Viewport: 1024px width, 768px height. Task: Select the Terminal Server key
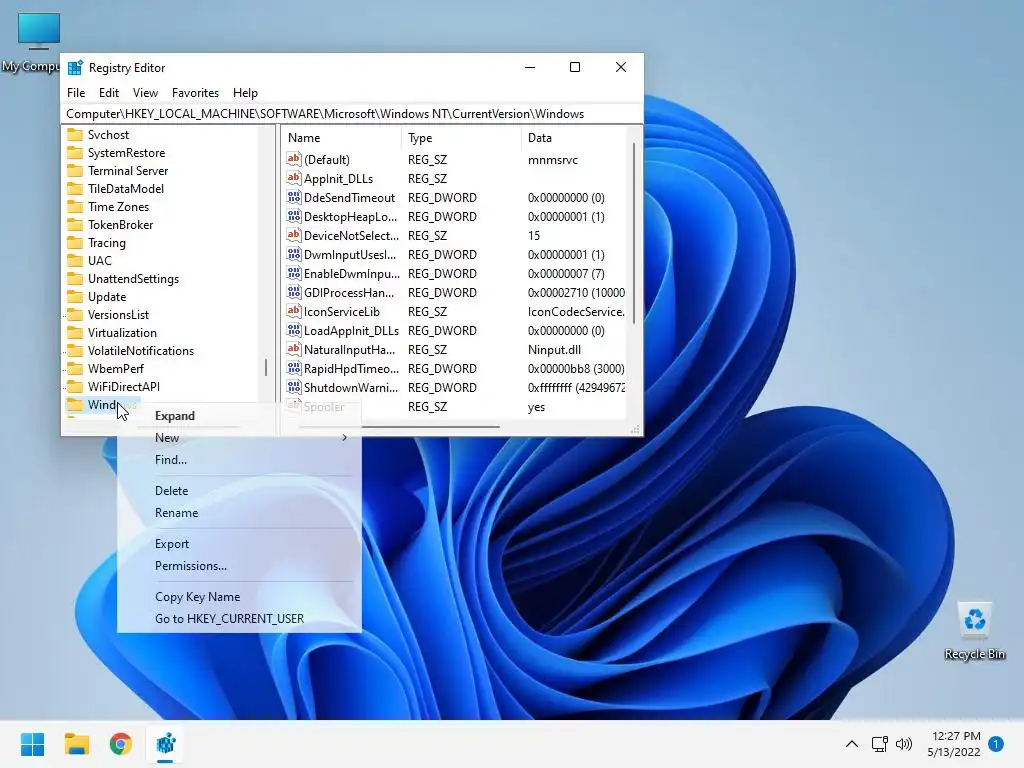tap(128, 170)
